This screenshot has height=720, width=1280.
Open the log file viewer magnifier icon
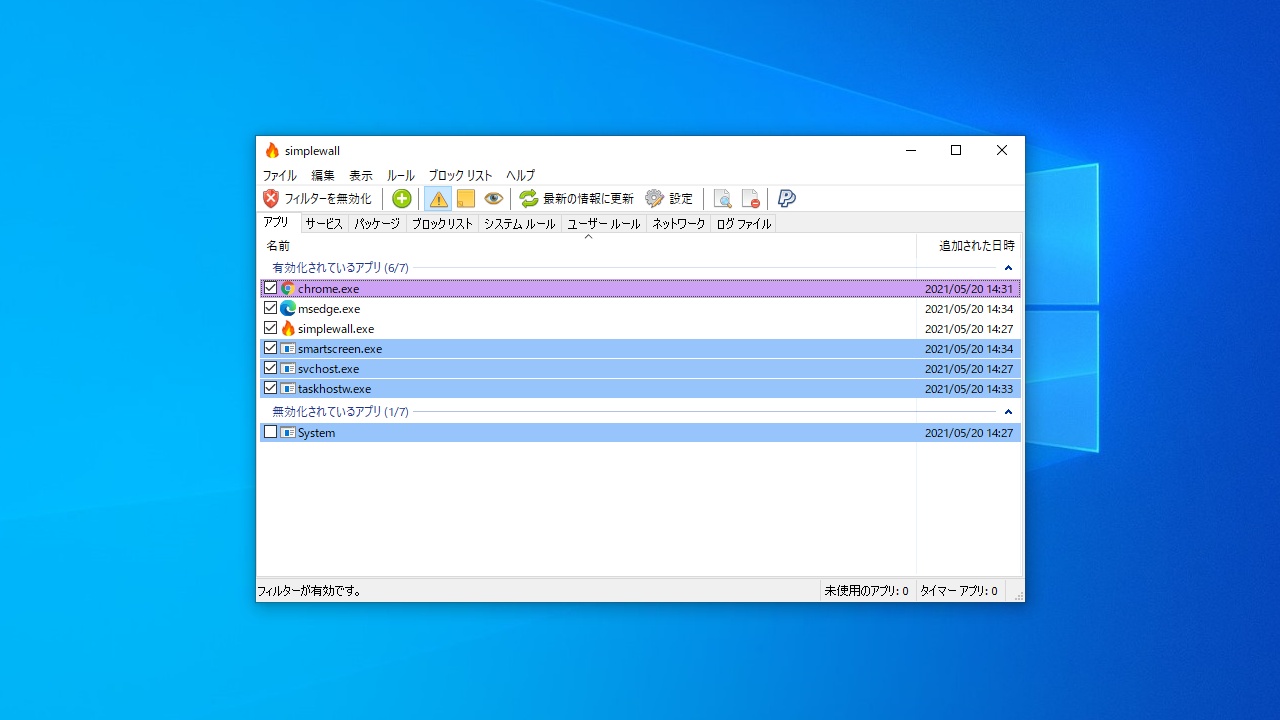click(x=722, y=199)
